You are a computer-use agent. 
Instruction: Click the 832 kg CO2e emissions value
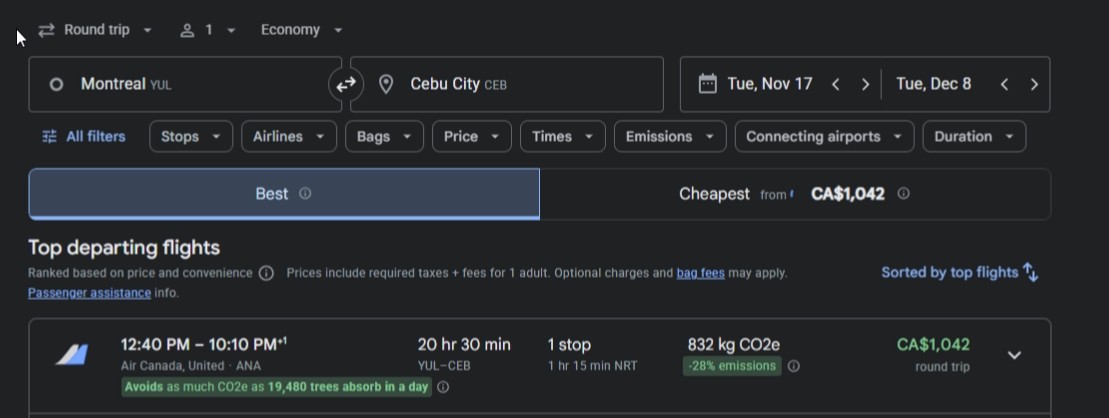coord(733,344)
